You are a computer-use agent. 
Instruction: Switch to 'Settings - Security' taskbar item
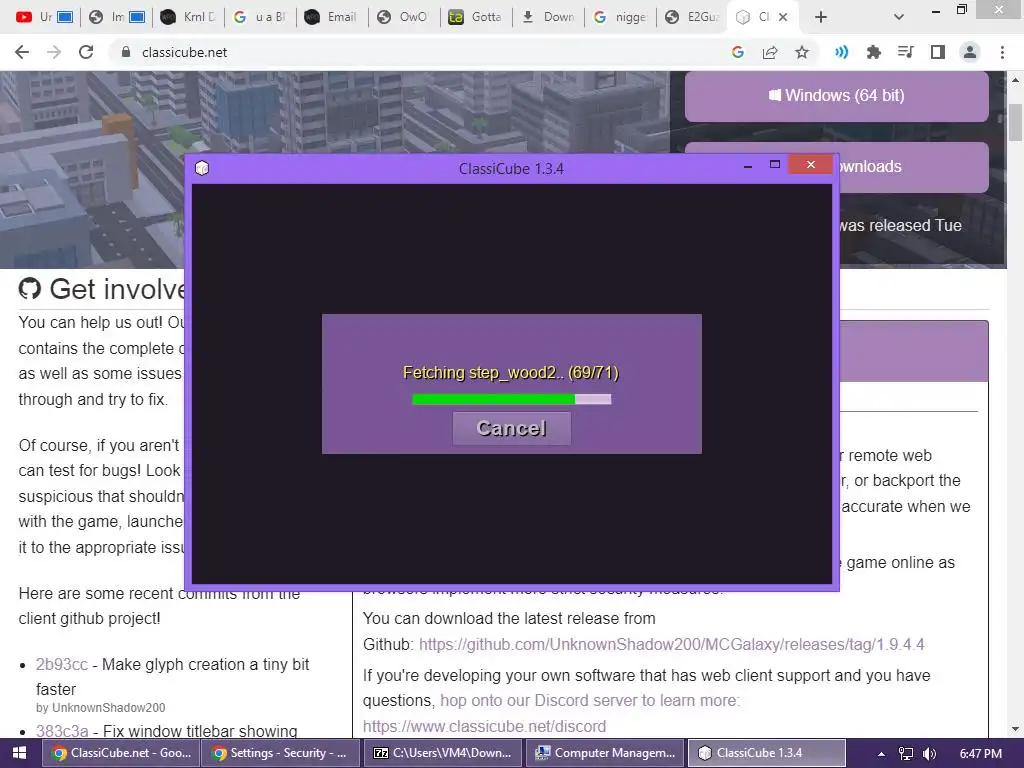point(281,753)
